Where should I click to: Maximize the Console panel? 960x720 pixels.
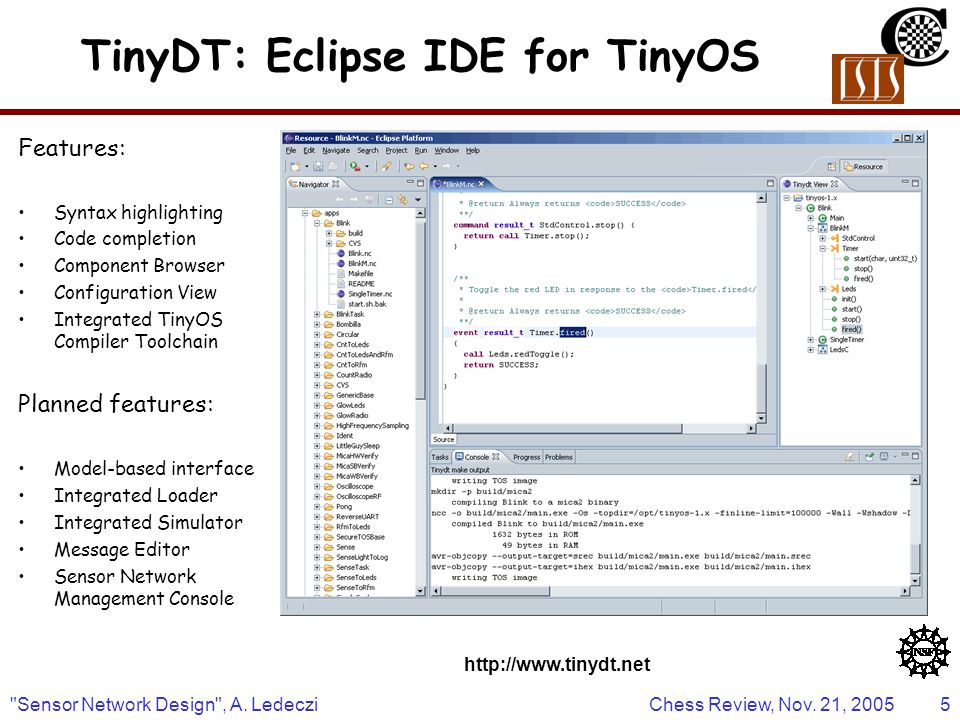(915, 456)
